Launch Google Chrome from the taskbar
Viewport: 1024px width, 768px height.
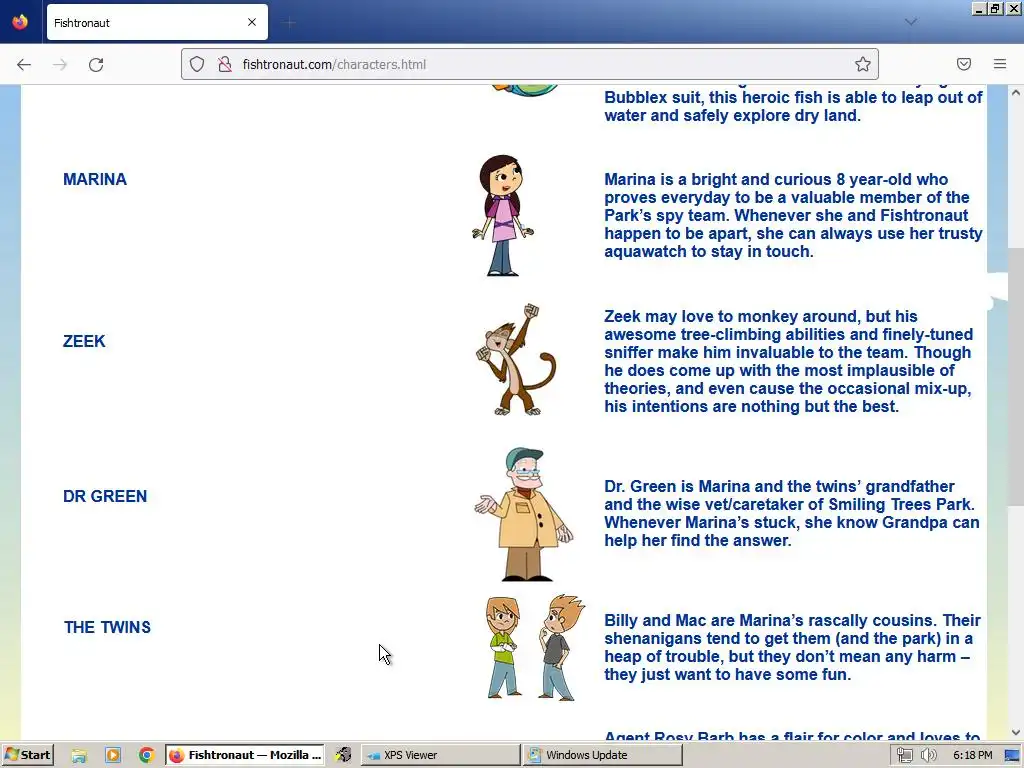[146, 755]
